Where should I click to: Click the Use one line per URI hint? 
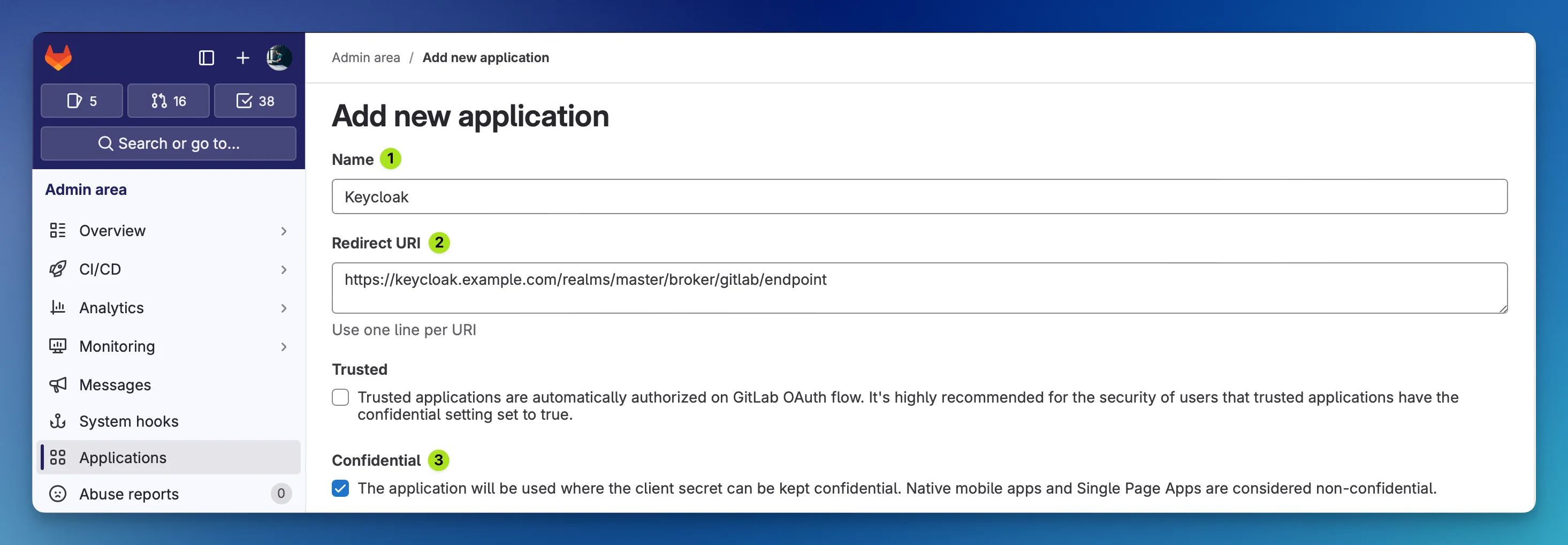pos(404,330)
